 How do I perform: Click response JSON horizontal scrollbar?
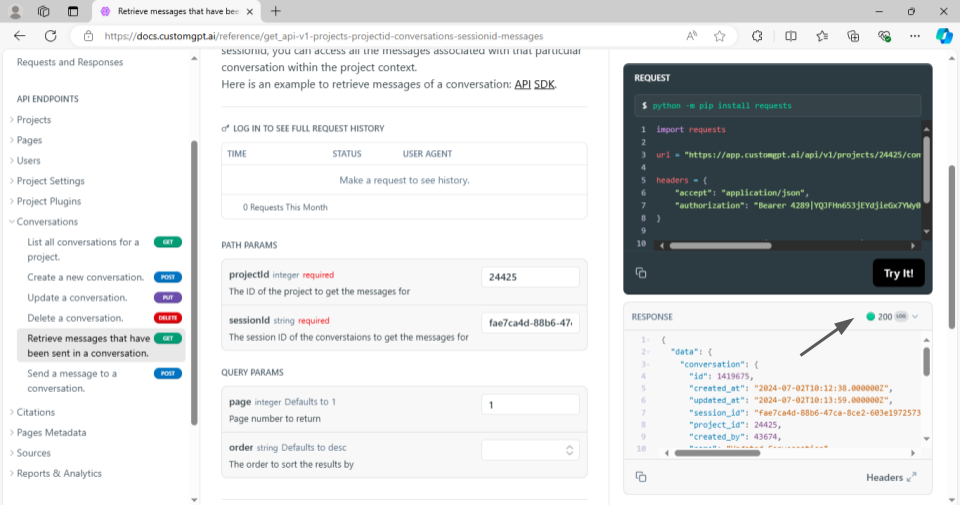coord(717,453)
